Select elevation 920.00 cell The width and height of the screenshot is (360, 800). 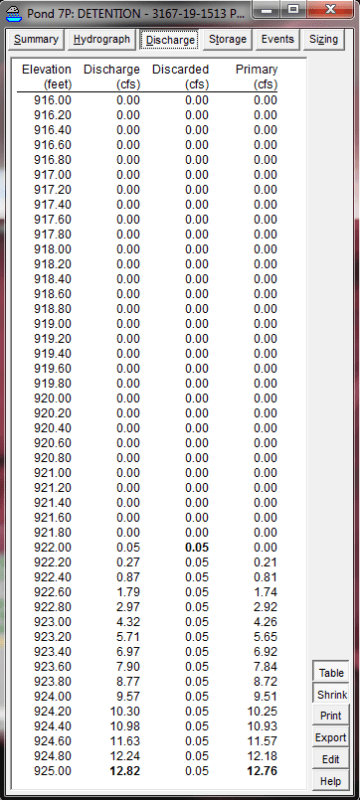point(53,398)
